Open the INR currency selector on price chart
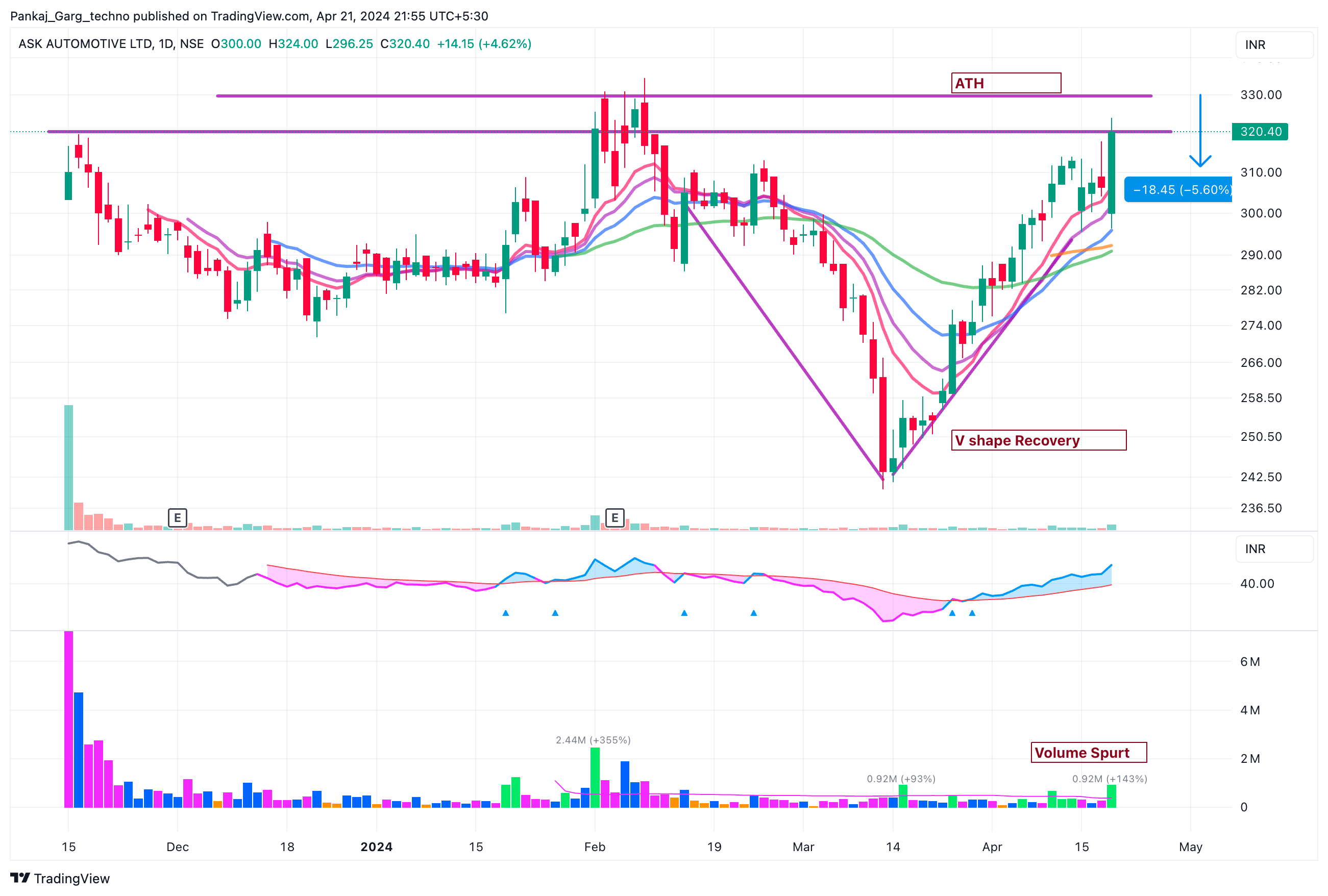Screen dimensions: 1328x896 [x=1274, y=44]
